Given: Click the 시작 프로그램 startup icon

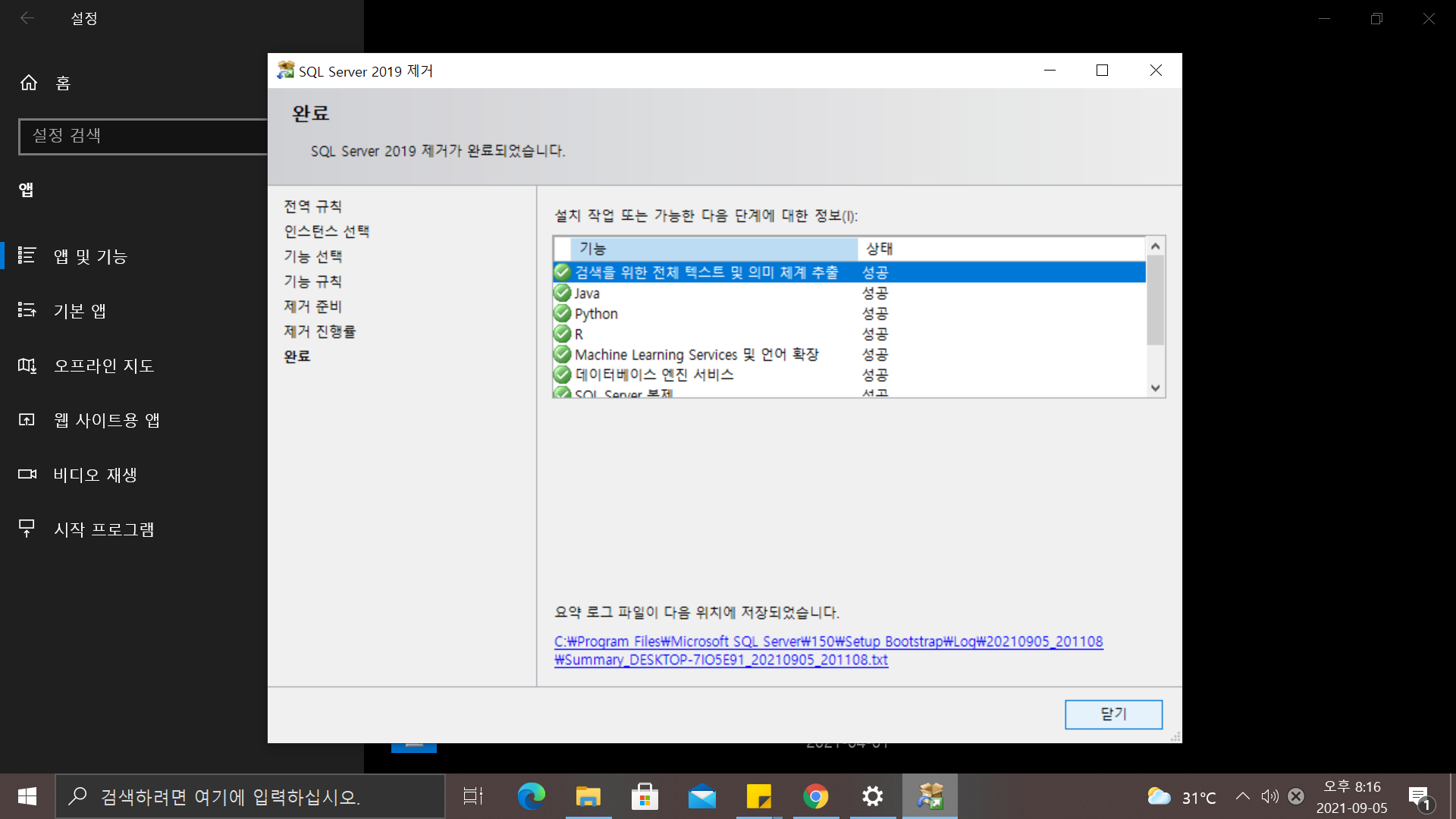Looking at the screenshot, I should coord(27,529).
